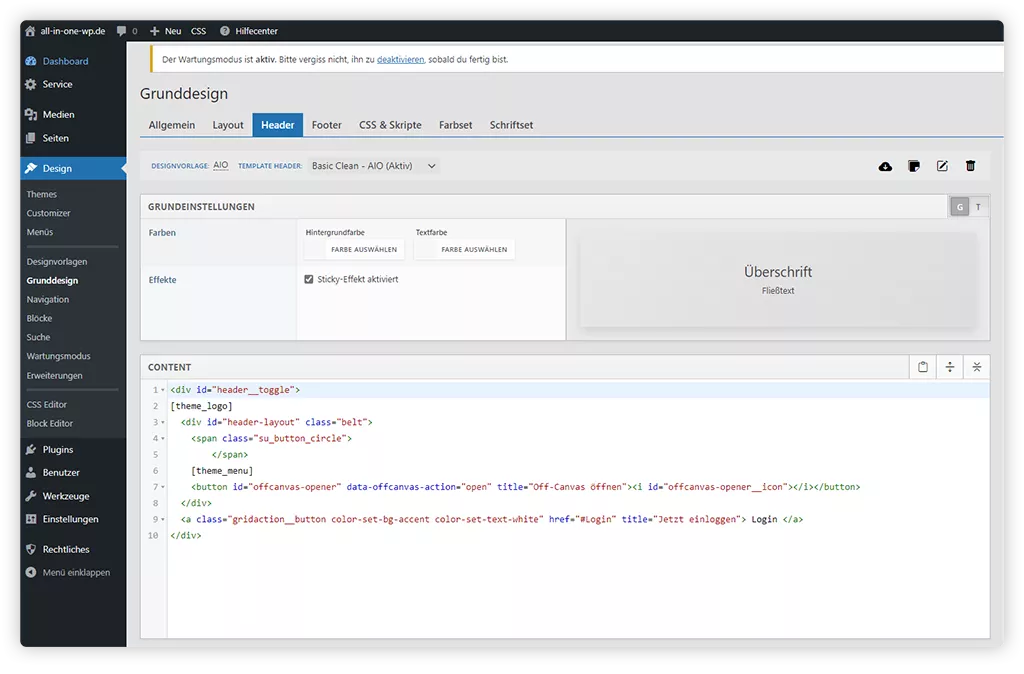Open the CSS & Skripte tab
Image resolution: width=1024 pixels, height=674 pixels.
click(x=390, y=125)
